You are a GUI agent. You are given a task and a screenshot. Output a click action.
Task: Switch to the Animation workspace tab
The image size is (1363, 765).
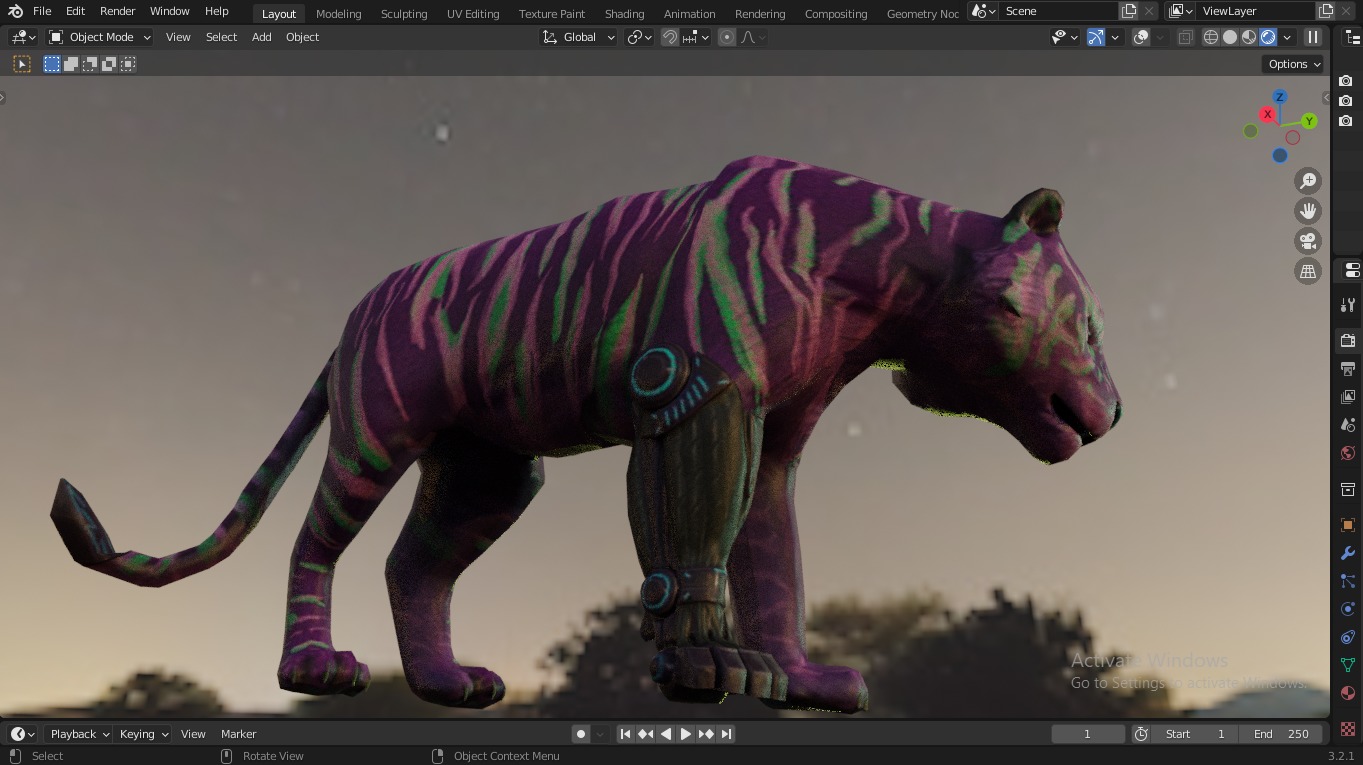(x=689, y=14)
